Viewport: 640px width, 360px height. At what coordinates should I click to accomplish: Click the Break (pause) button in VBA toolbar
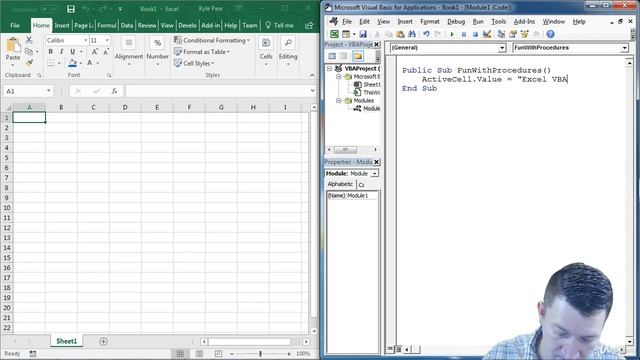pyautogui.click(x=464, y=34)
